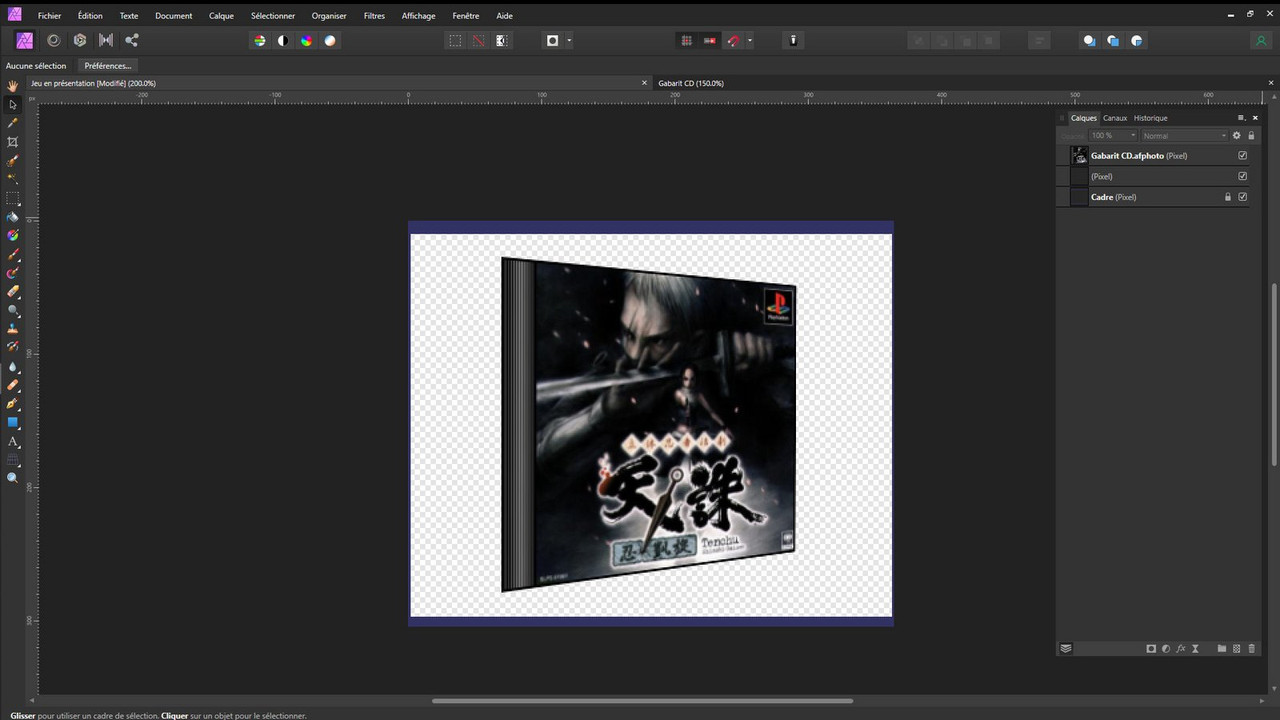Add a mask layer from Calques panel

coord(1151,649)
